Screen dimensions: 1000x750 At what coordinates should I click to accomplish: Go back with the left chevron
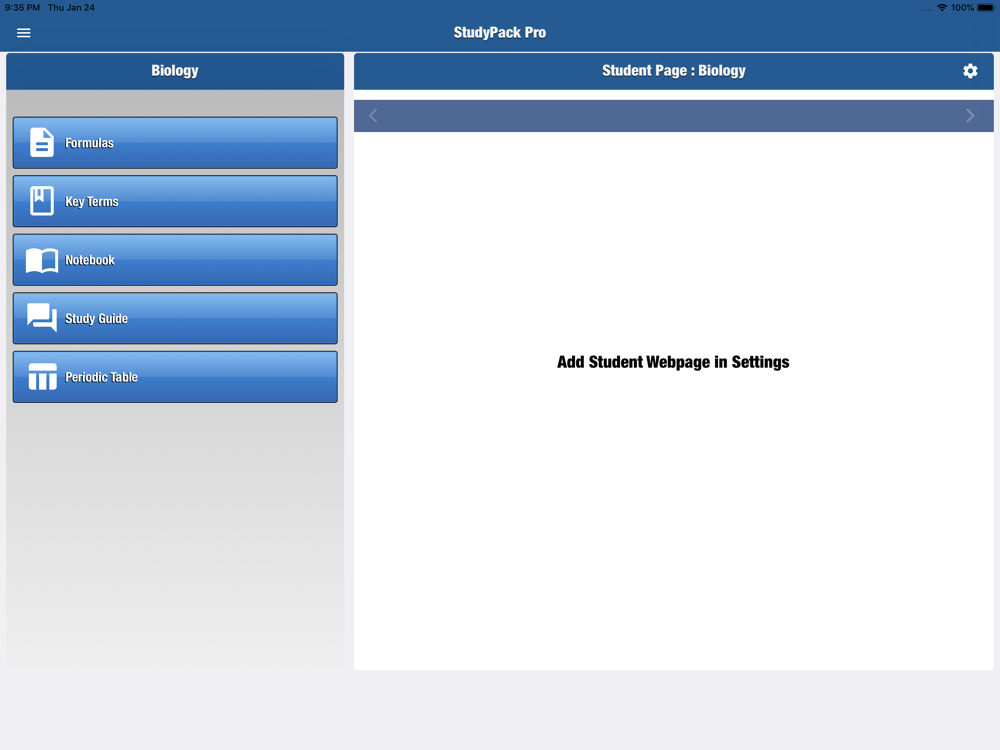point(373,115)
